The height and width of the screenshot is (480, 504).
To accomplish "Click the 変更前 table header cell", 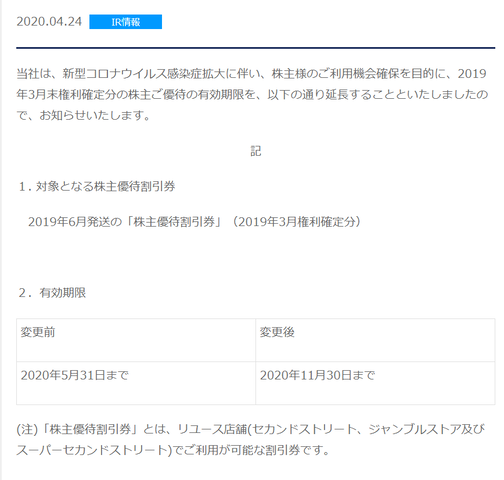I will tap(136, 340).
